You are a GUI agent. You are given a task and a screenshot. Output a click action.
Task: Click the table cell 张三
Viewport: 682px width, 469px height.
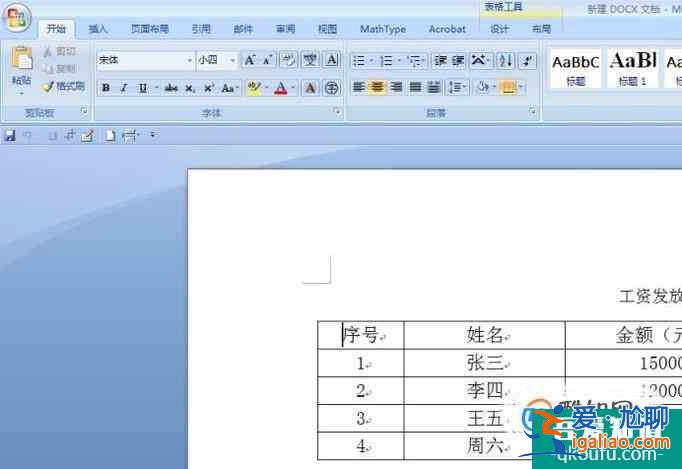coord(485,363)
